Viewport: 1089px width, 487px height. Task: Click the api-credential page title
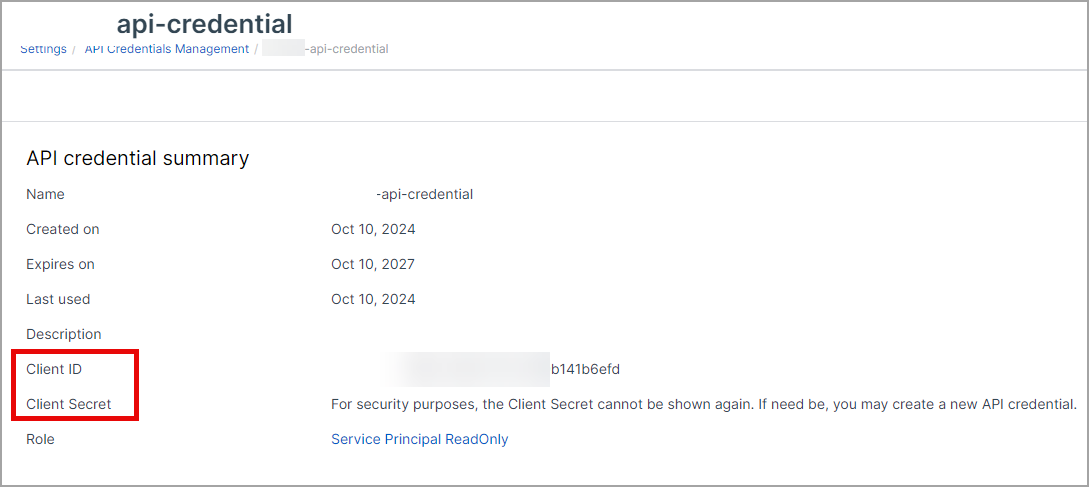tap(204, 23)
